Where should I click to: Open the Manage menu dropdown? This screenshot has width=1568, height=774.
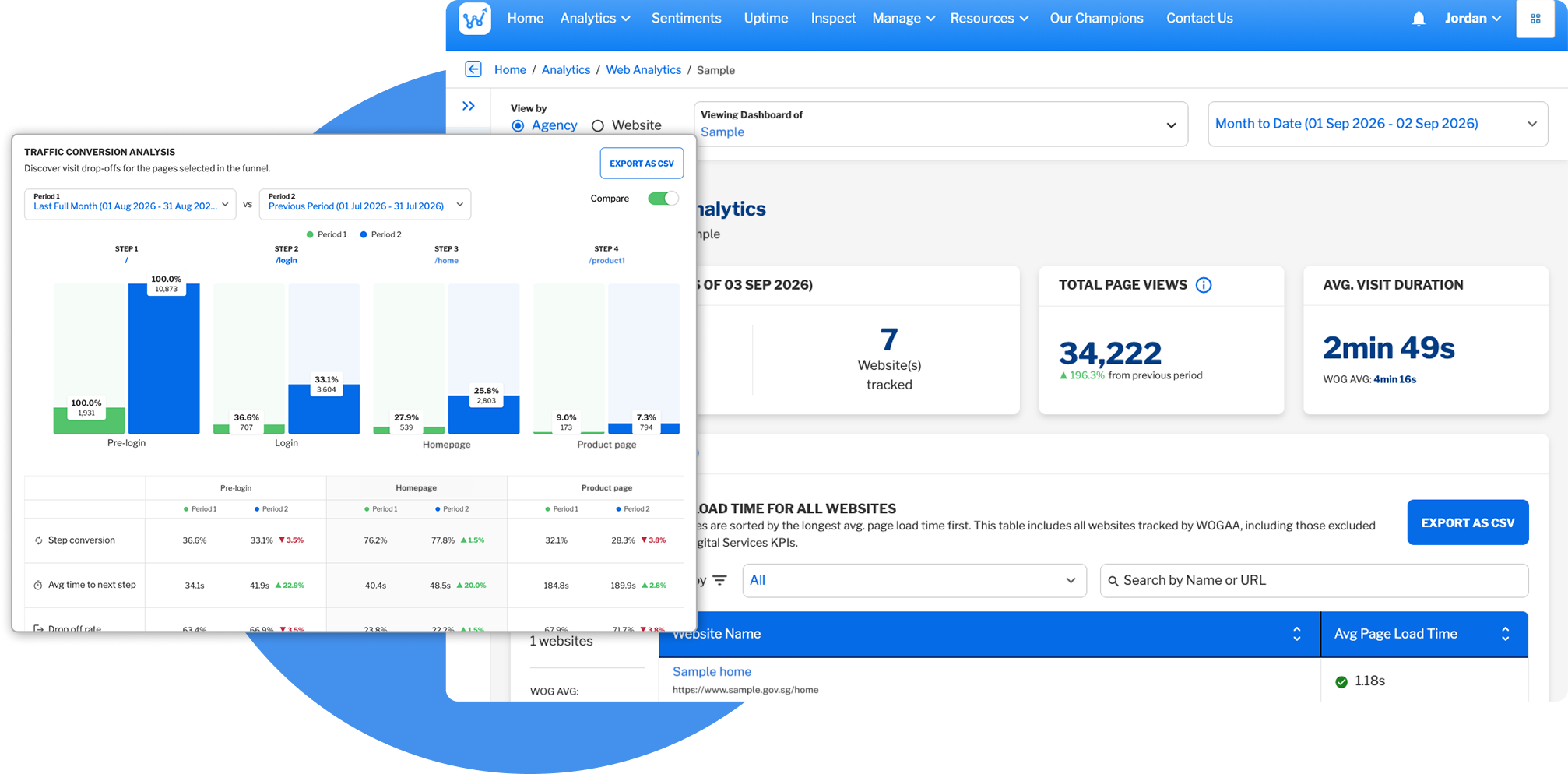(x=903, y=18)
